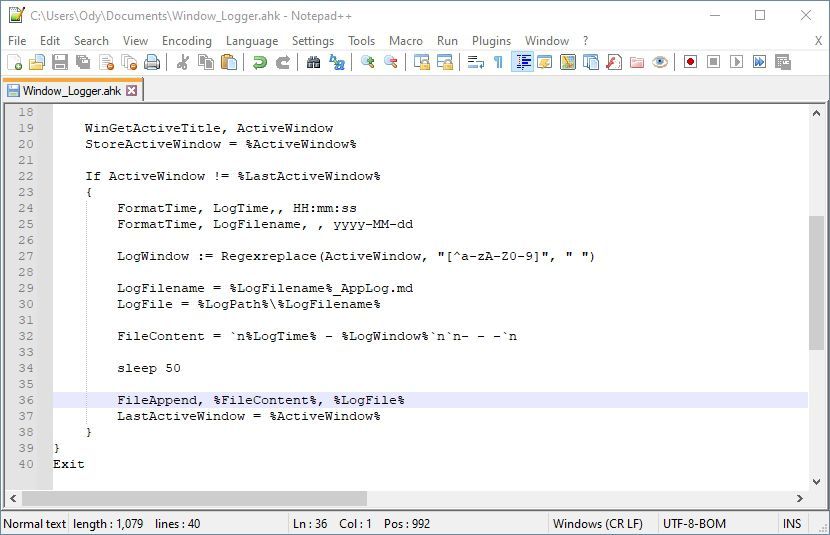Screen dimensions: 830x535
Task: Click UTF-8-BOM encoding in status bar
Action: [694, 523]
